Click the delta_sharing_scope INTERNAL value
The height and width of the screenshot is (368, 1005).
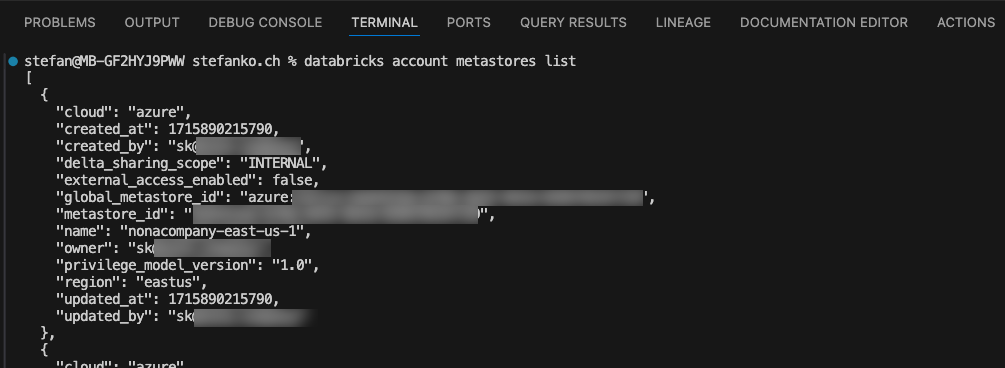280,163
